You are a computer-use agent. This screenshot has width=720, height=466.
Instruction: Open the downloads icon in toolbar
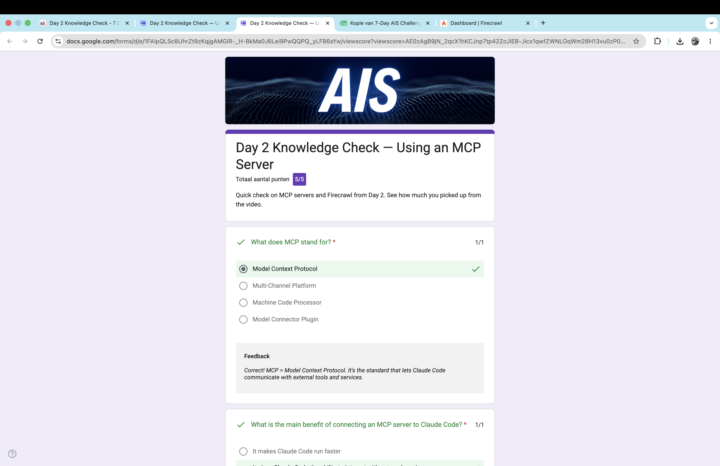[680, 41]
